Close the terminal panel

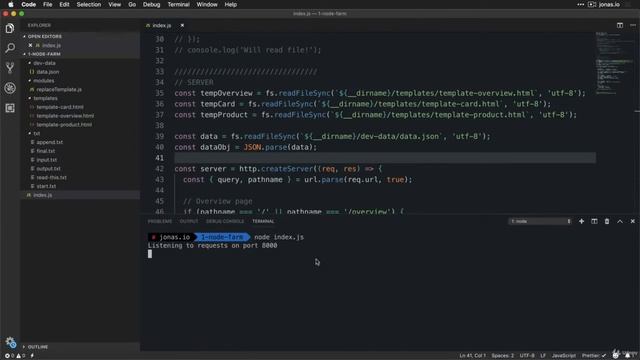[x=633, y=221]
